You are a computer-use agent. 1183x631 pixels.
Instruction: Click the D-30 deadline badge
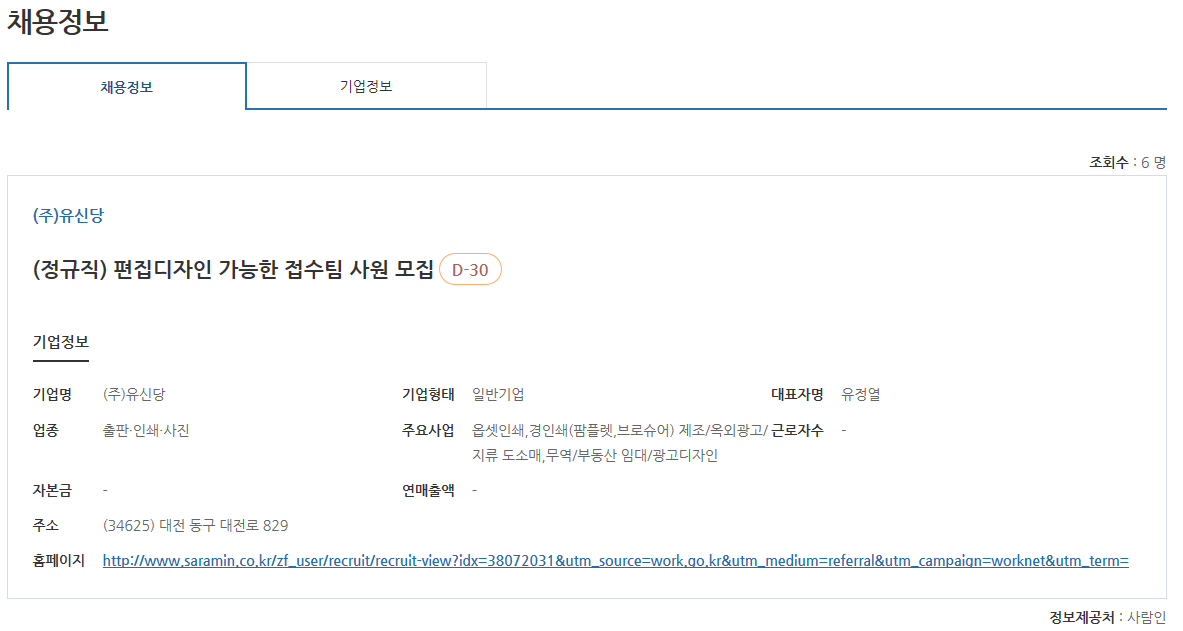(470, 269)
